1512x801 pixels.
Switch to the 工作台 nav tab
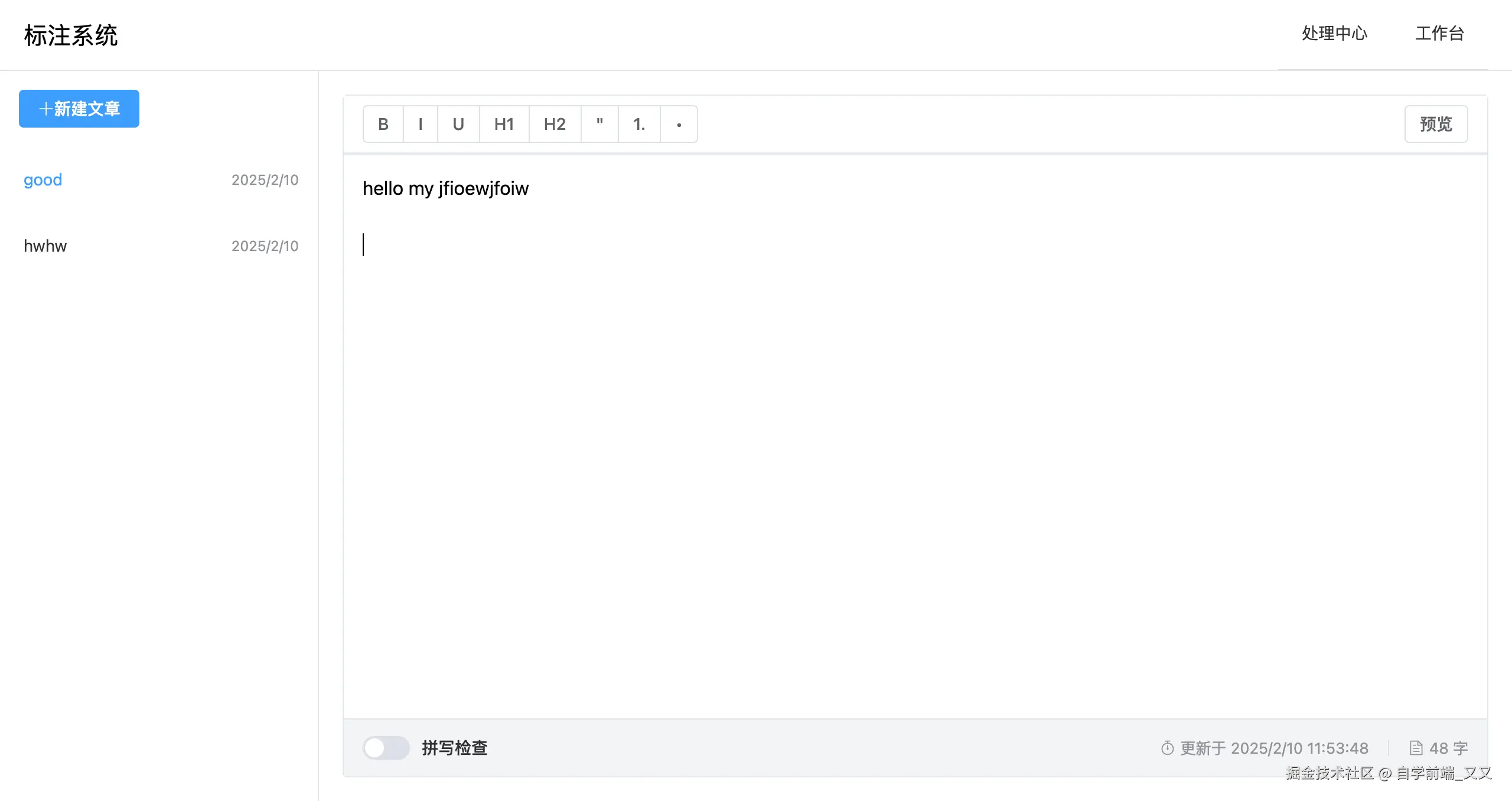point(1439,34)
